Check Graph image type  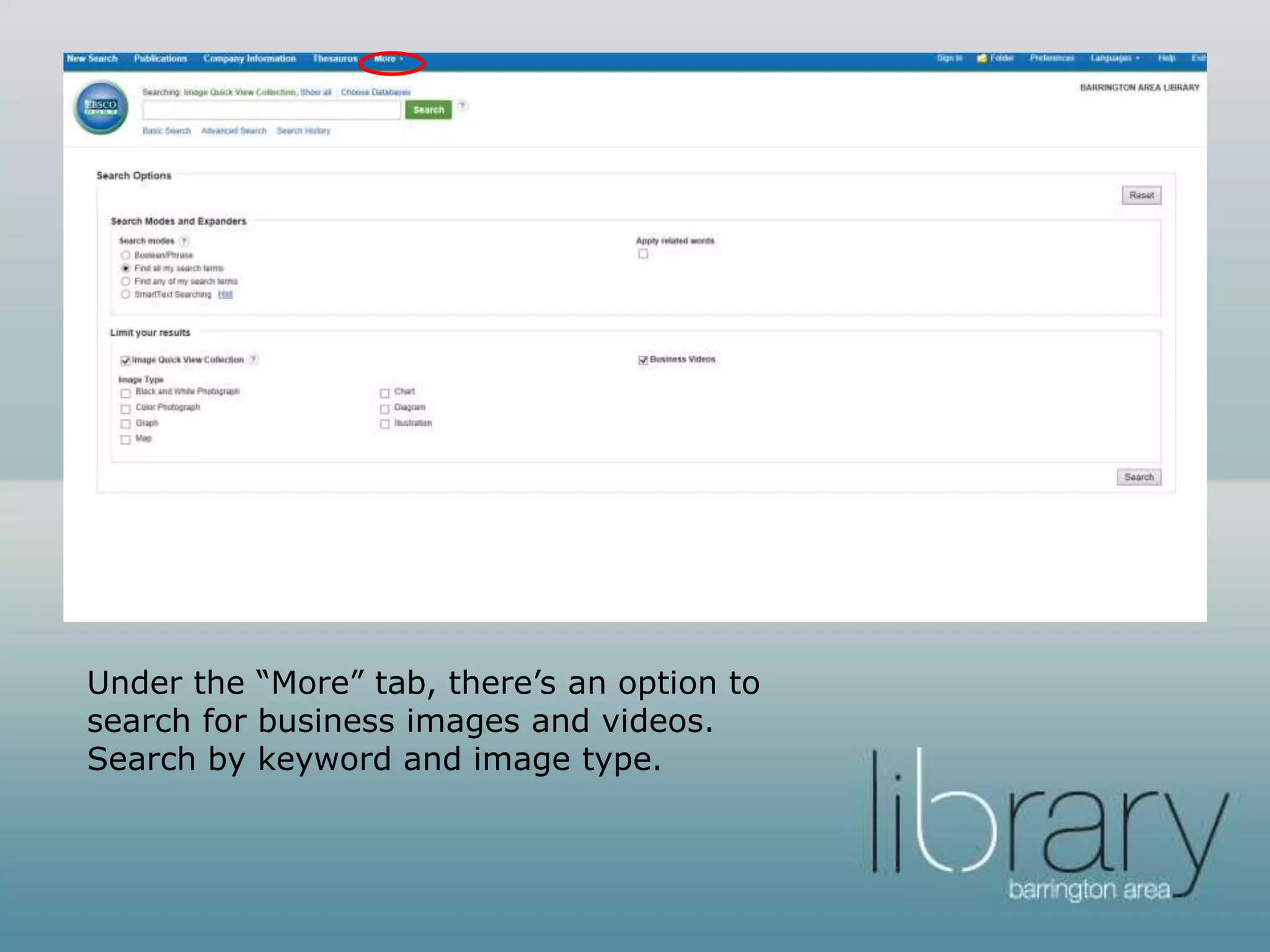125,425
